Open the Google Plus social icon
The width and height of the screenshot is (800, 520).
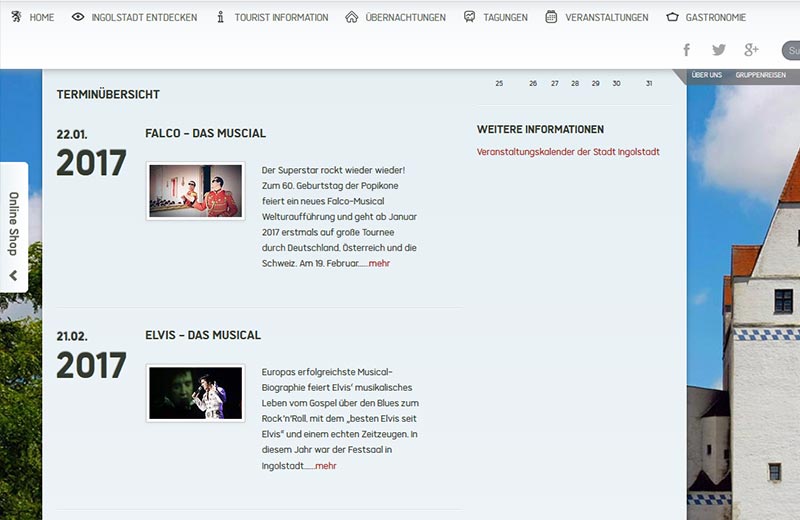(x=751, y=49)
